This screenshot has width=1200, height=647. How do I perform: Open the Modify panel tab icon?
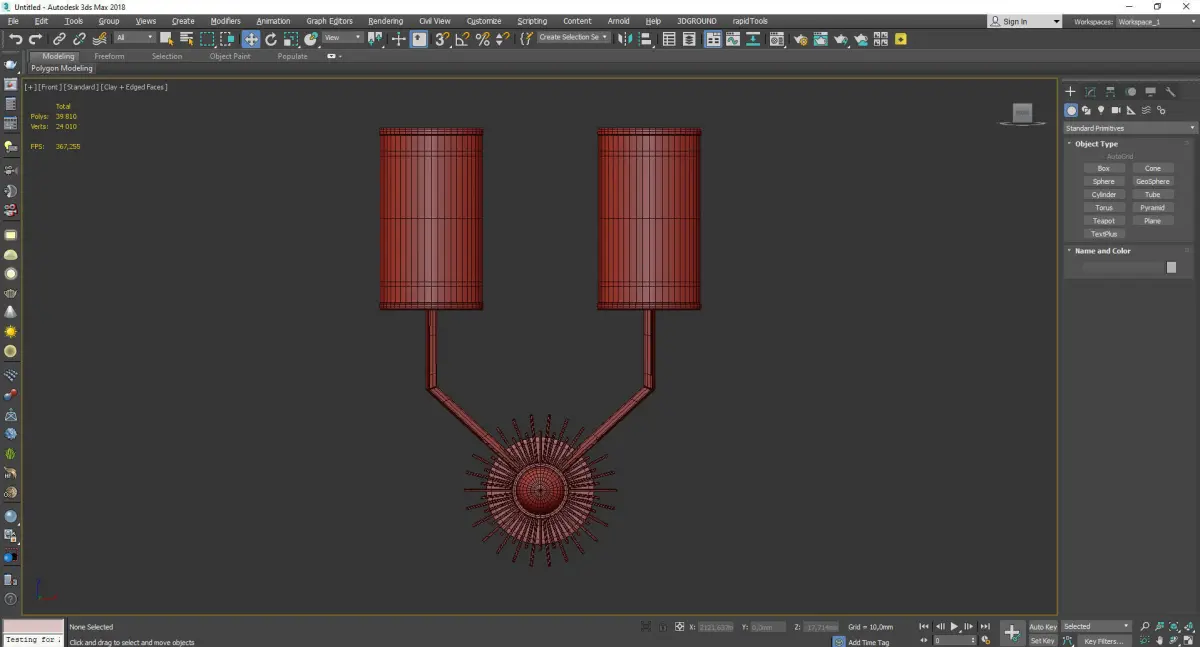point(1090,92)
